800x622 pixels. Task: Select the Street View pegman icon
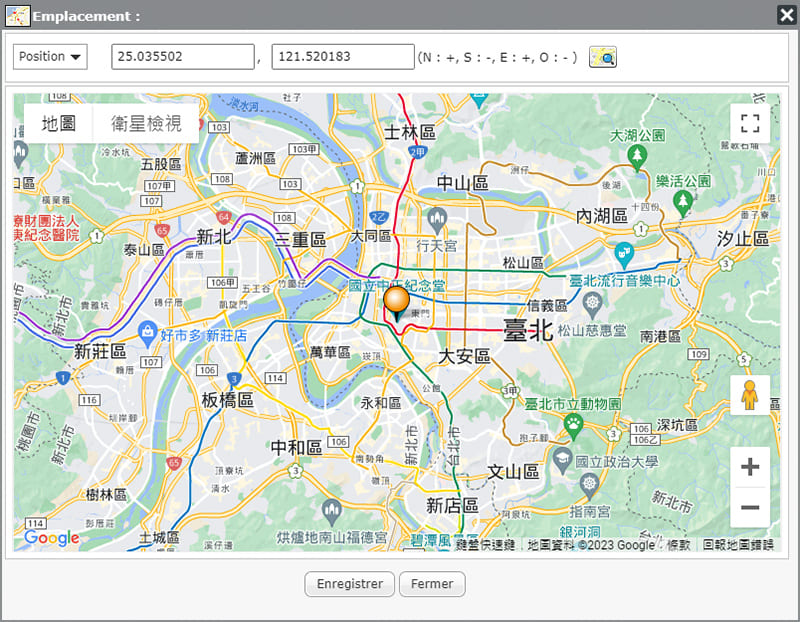pyautogui.click(x=749, y=395)
